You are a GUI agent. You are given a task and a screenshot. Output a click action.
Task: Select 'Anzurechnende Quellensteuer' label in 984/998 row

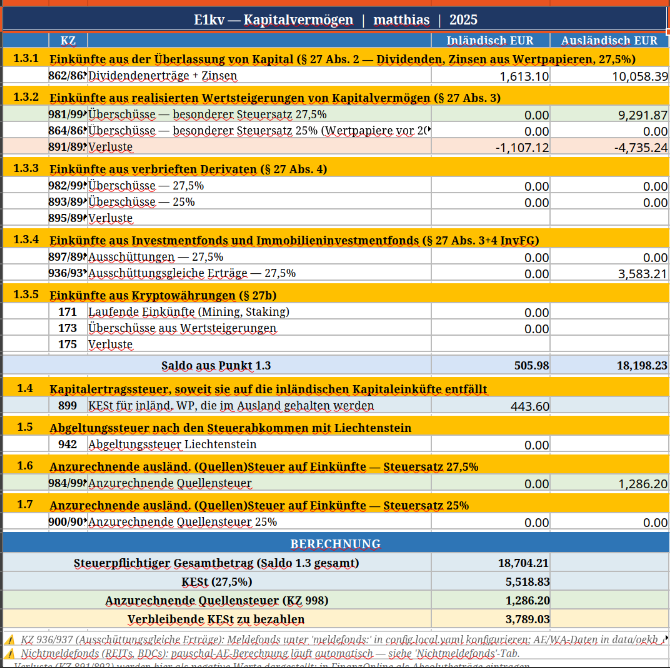tap(259, 483)
